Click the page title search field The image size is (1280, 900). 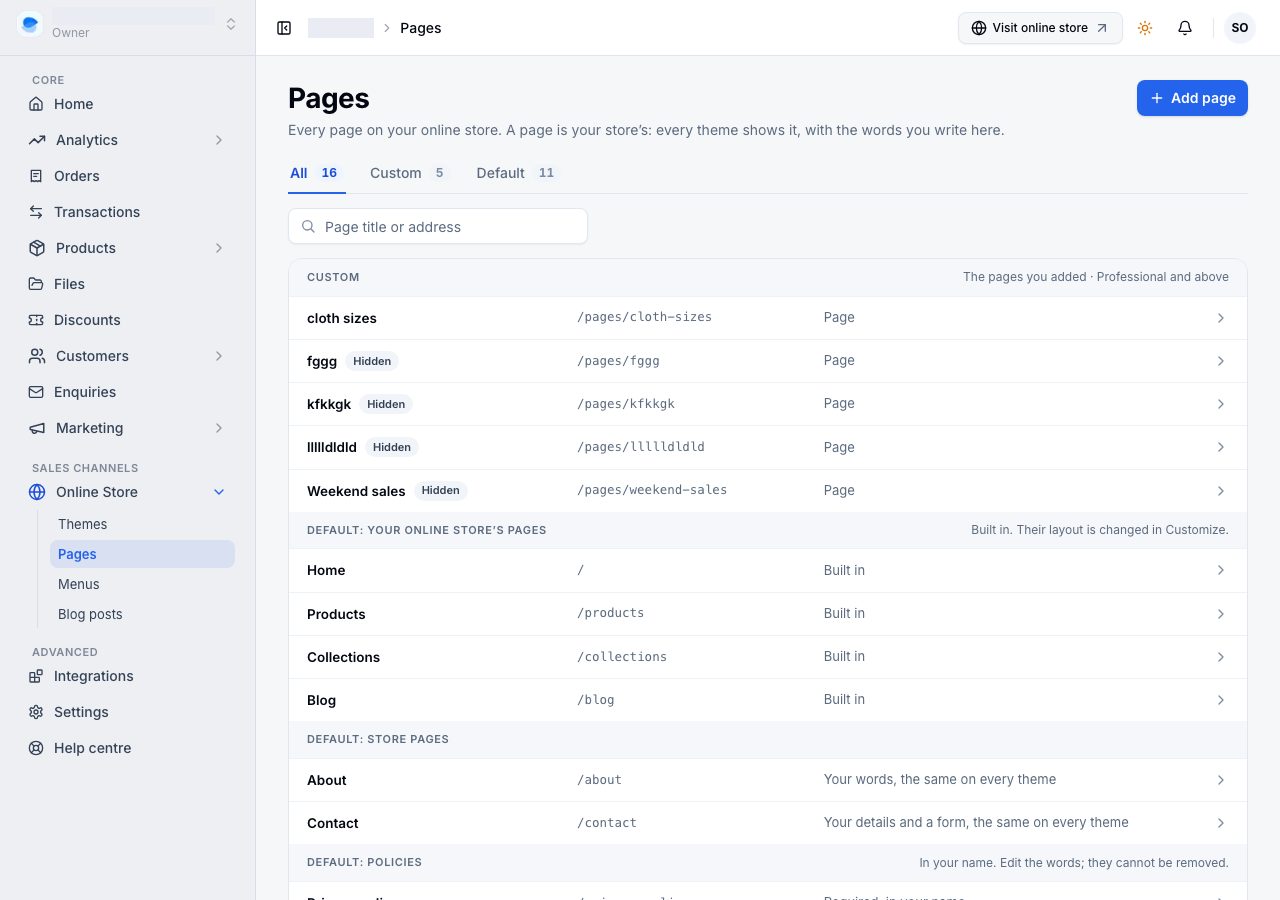click(438, 227)
